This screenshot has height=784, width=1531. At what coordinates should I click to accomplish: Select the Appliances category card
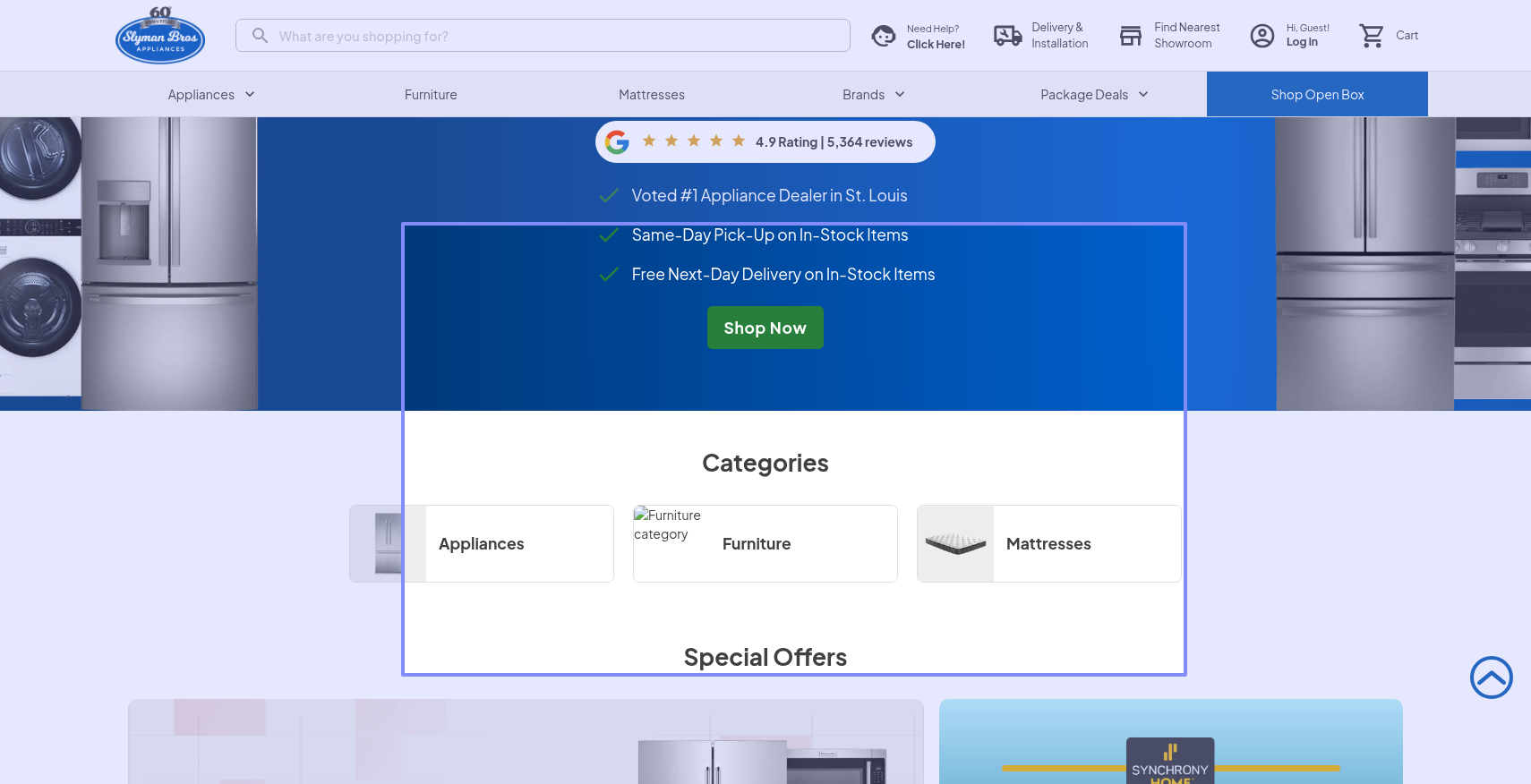tap(482, 544)
